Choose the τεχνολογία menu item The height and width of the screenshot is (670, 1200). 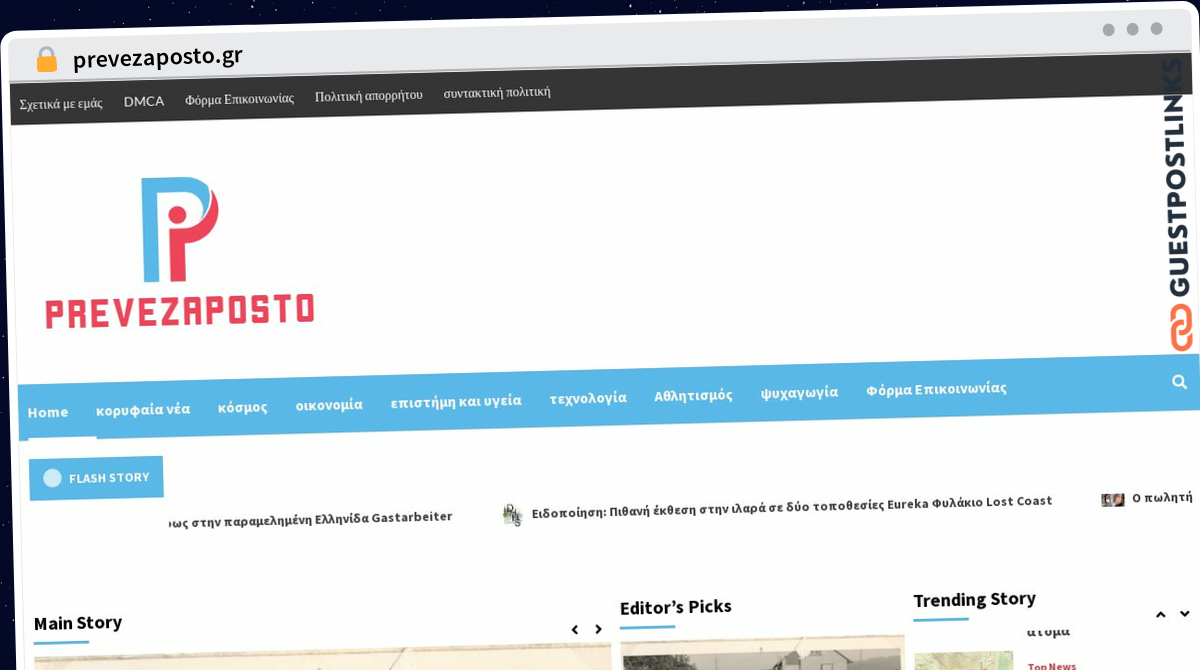(x=588, y=398)
